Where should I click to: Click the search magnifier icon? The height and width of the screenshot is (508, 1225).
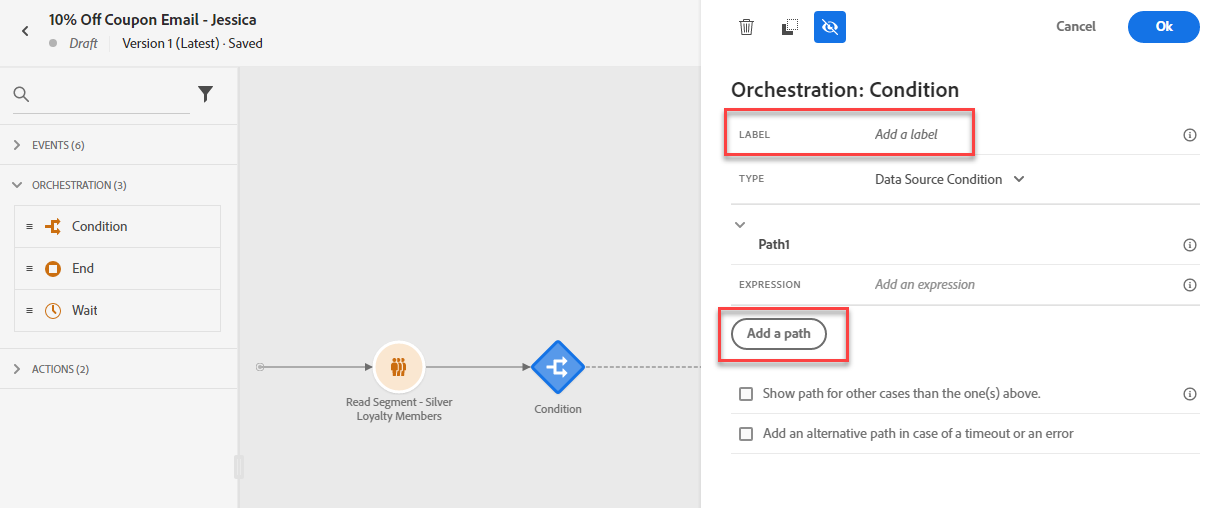click(21, 94)
